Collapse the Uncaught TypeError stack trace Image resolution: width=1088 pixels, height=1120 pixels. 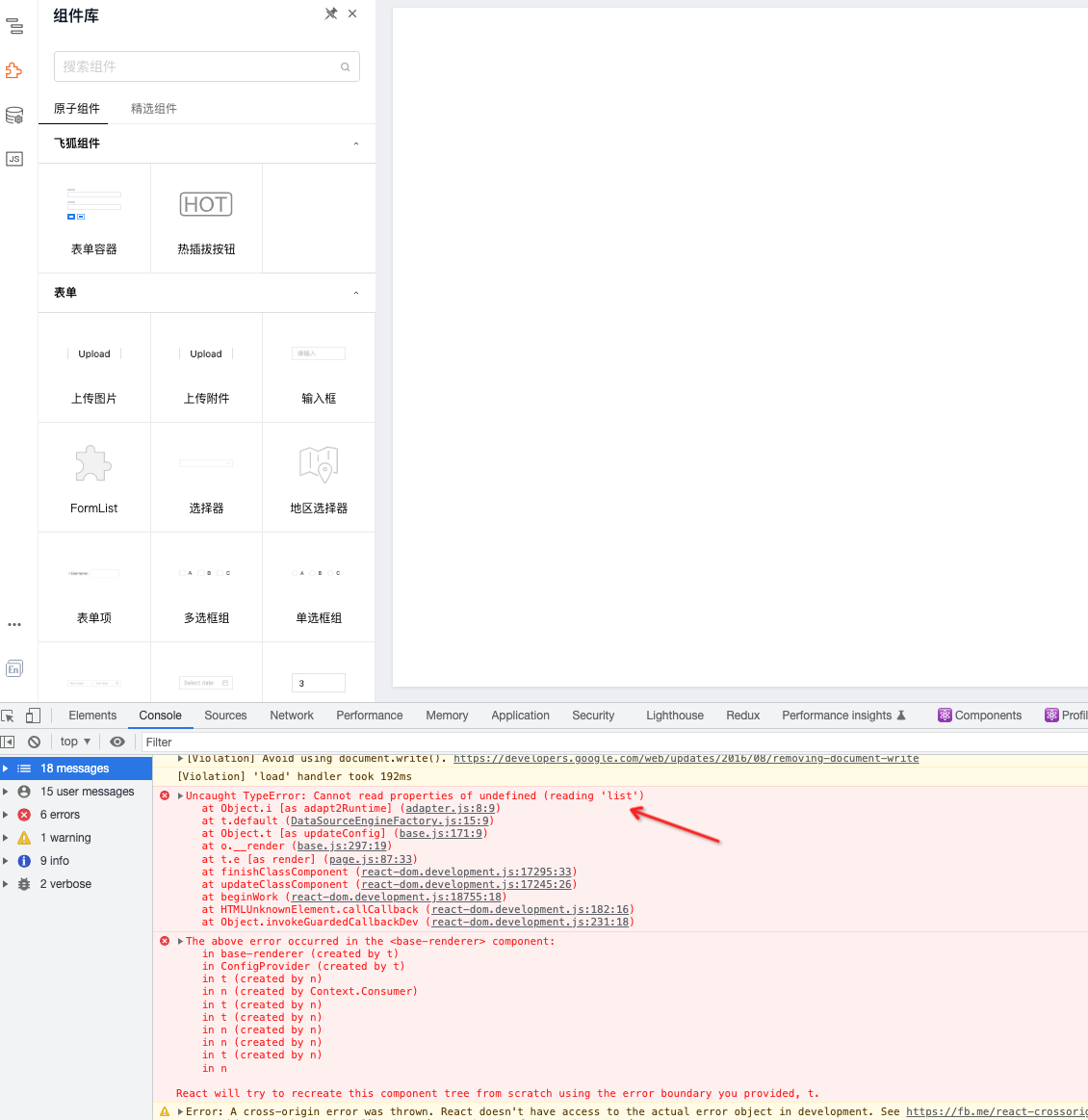(181, 795)
